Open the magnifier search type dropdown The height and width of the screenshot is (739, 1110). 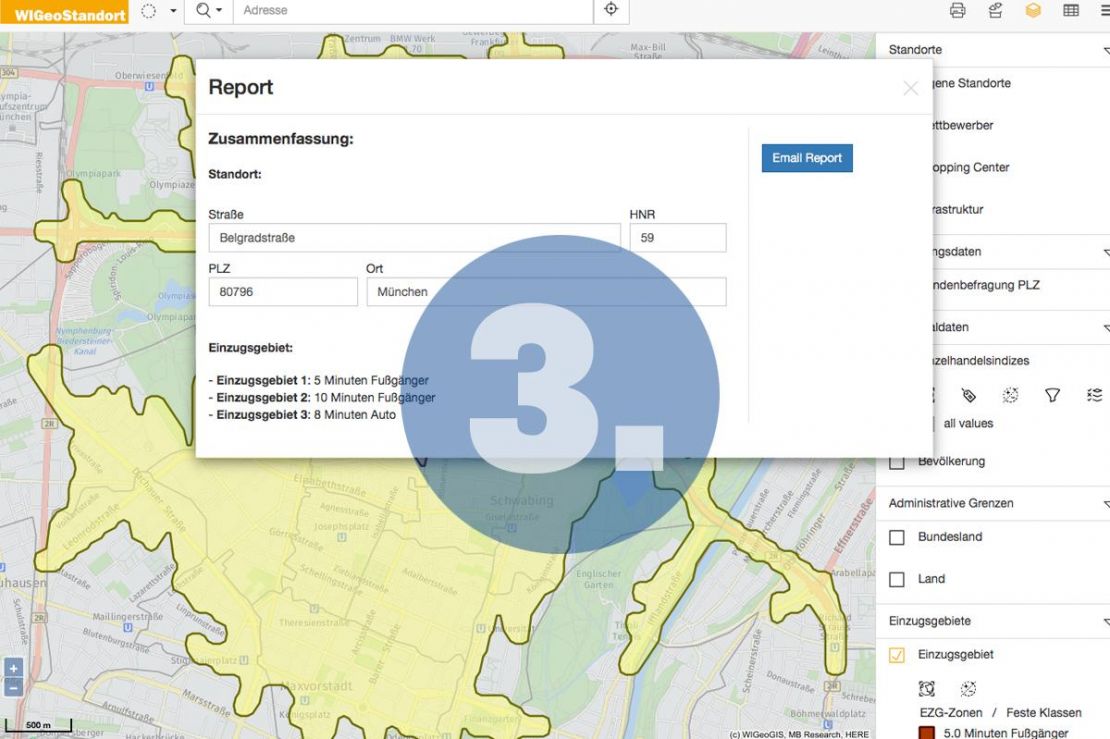[208, 11]
